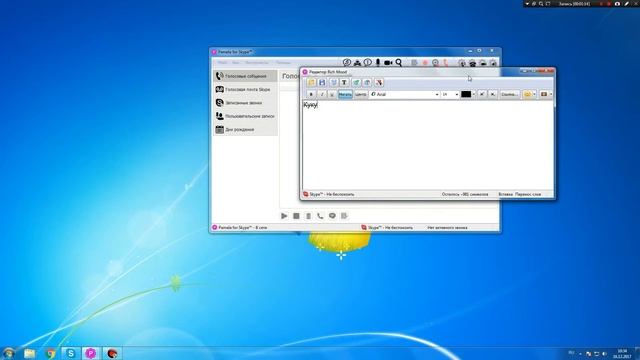Image resolution: width=640 pixels, height=360 pixels.
Task: Click the black text color swatch
Action: (466, 94)
